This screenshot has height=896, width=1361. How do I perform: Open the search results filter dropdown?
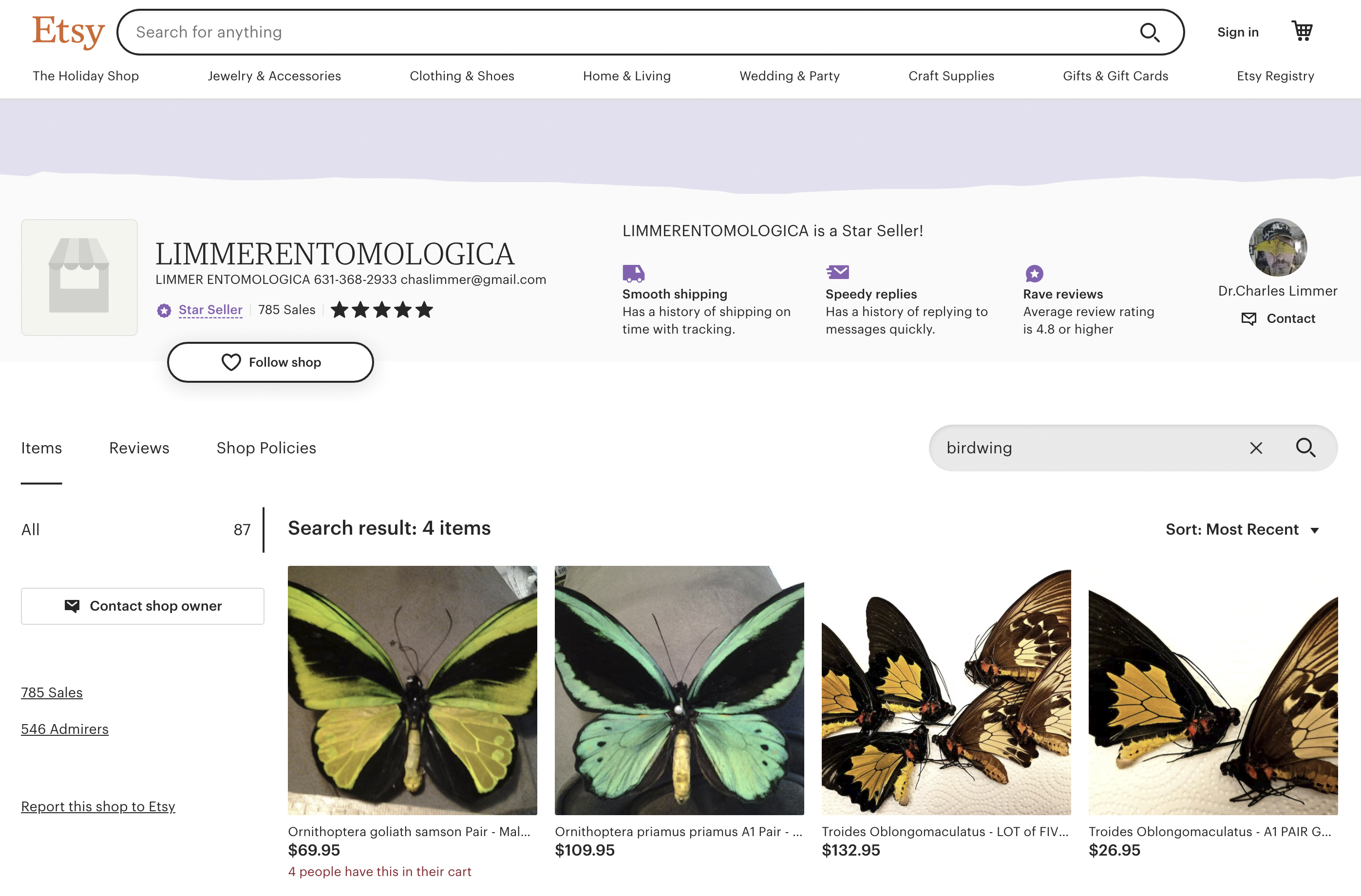[1243, 529]
